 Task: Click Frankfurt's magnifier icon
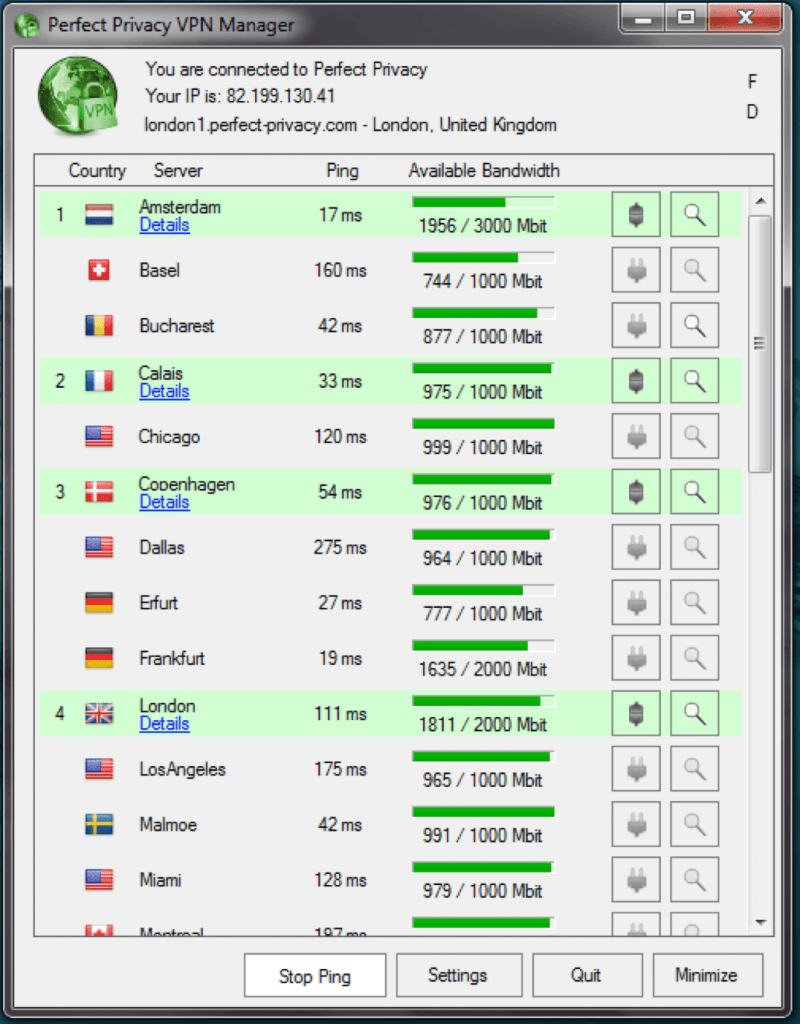694,658
